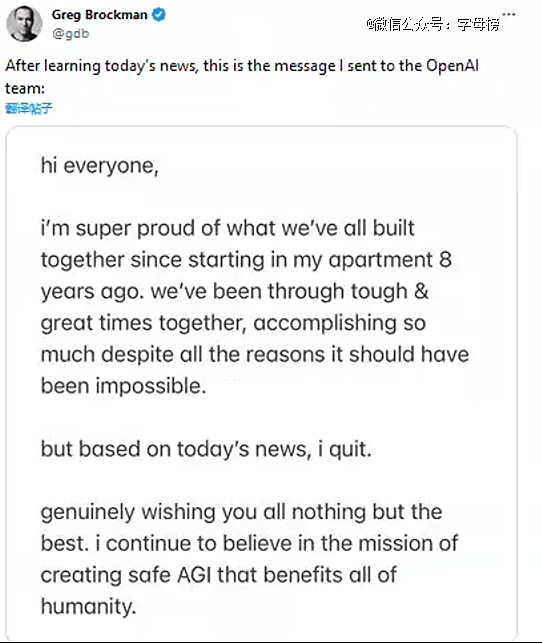Select the 'hi everyone,' greeting line
Image resolution: width=542 pixels, height=643 pixels.
[100, 166]
